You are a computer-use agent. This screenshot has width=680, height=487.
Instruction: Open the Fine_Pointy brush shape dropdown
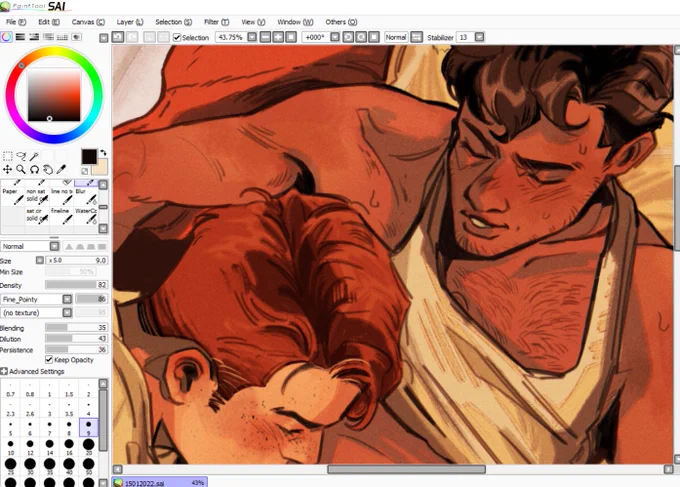click(67, 299)
